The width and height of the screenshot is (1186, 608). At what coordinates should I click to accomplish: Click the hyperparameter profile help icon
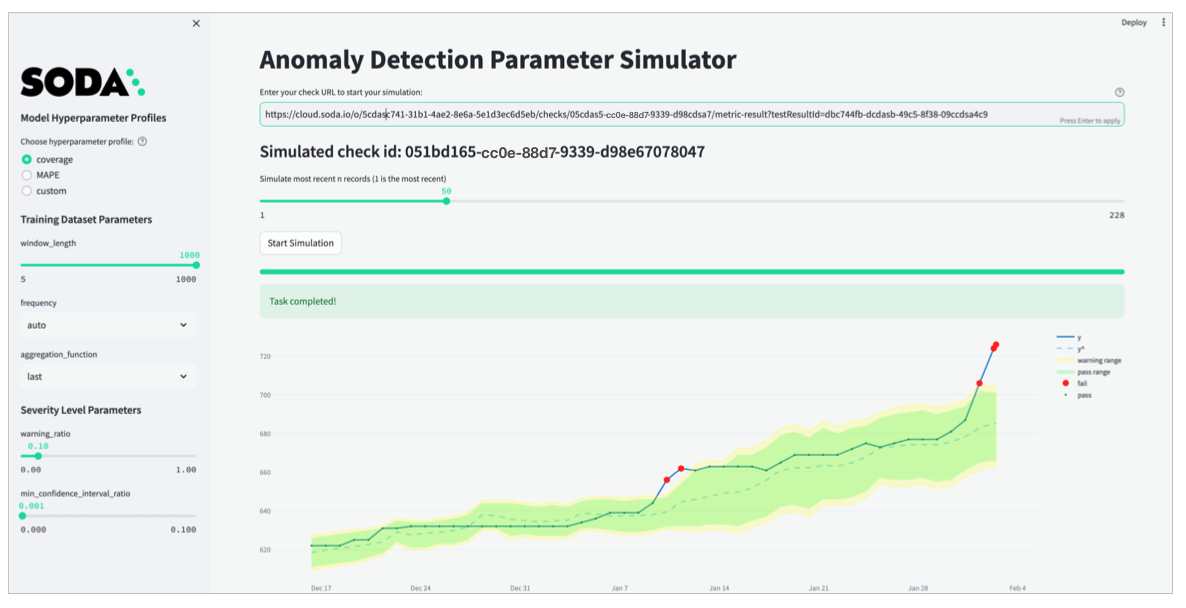pos(142,142)
